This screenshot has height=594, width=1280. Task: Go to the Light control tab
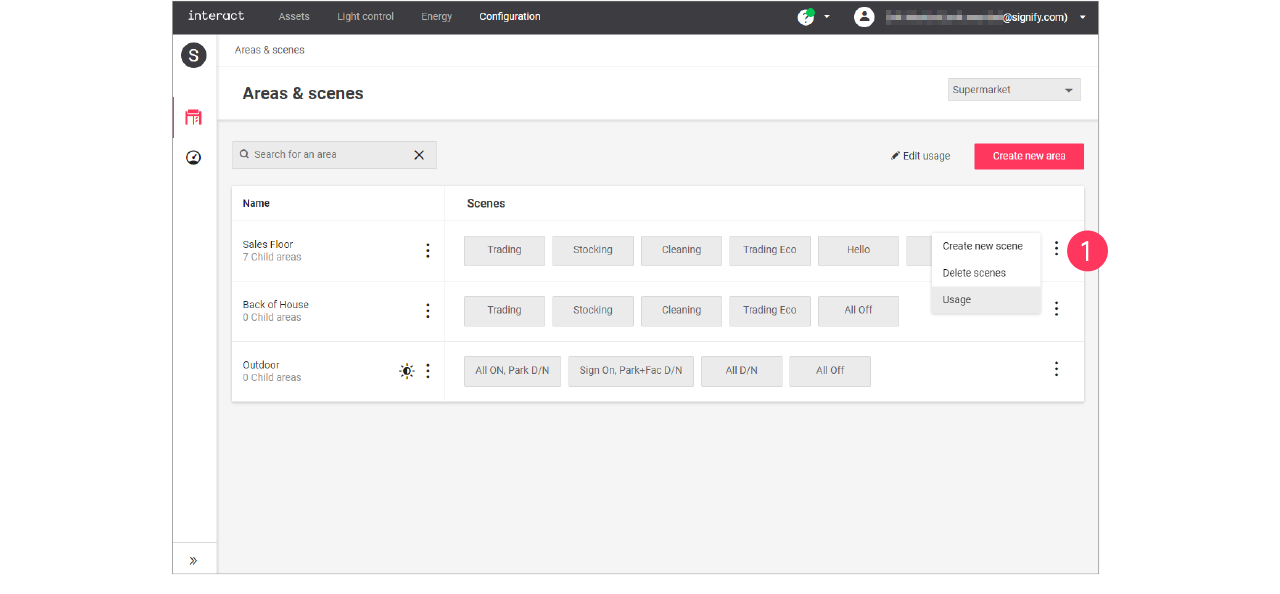(365, 17)
